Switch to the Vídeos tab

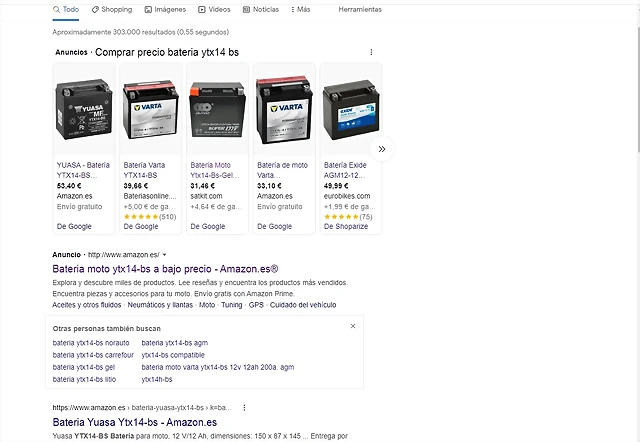click(x=214, y=9)
